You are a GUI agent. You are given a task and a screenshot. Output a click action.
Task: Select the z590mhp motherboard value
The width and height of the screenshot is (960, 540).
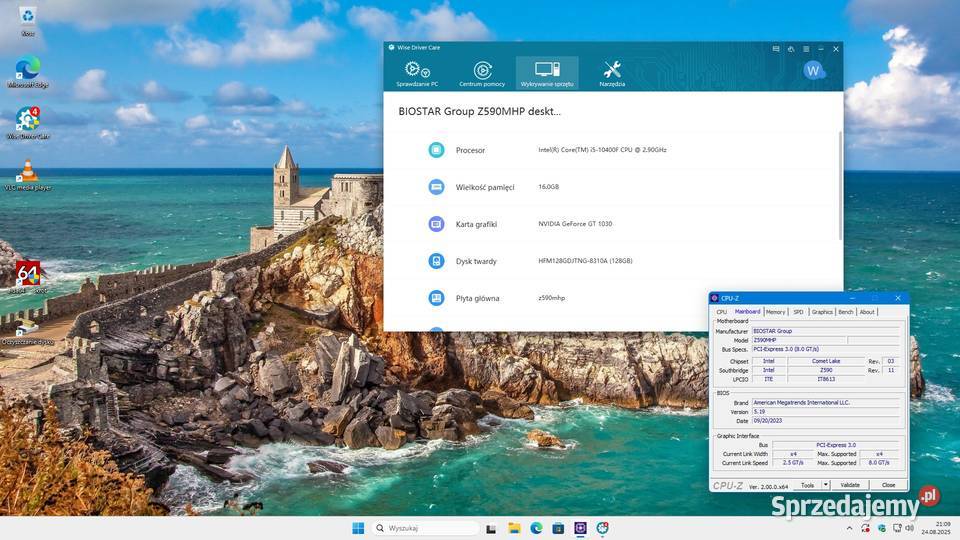tap(552, 298)
